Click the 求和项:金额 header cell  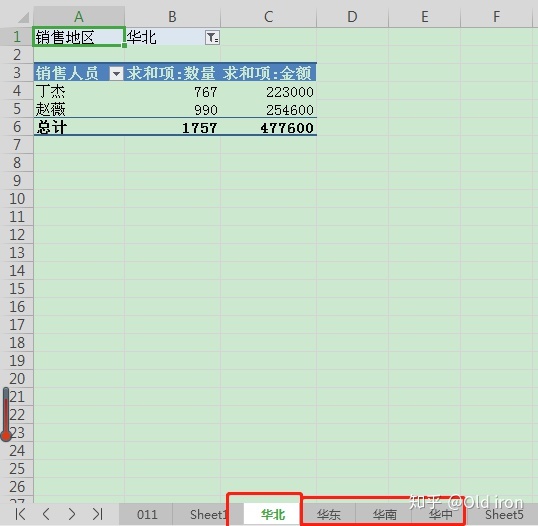(x=268, y=73)
